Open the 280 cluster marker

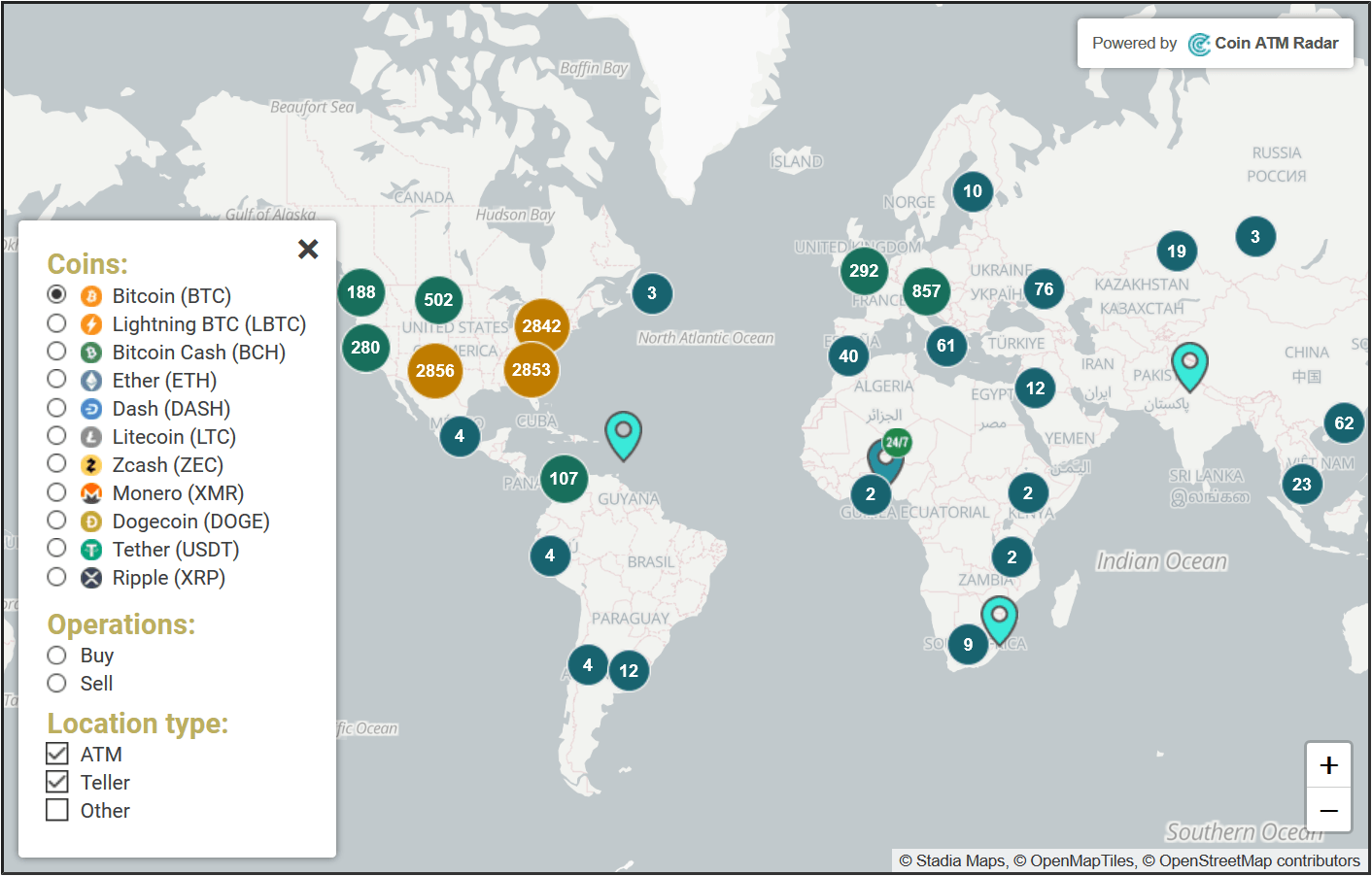(x=365, y=348)
